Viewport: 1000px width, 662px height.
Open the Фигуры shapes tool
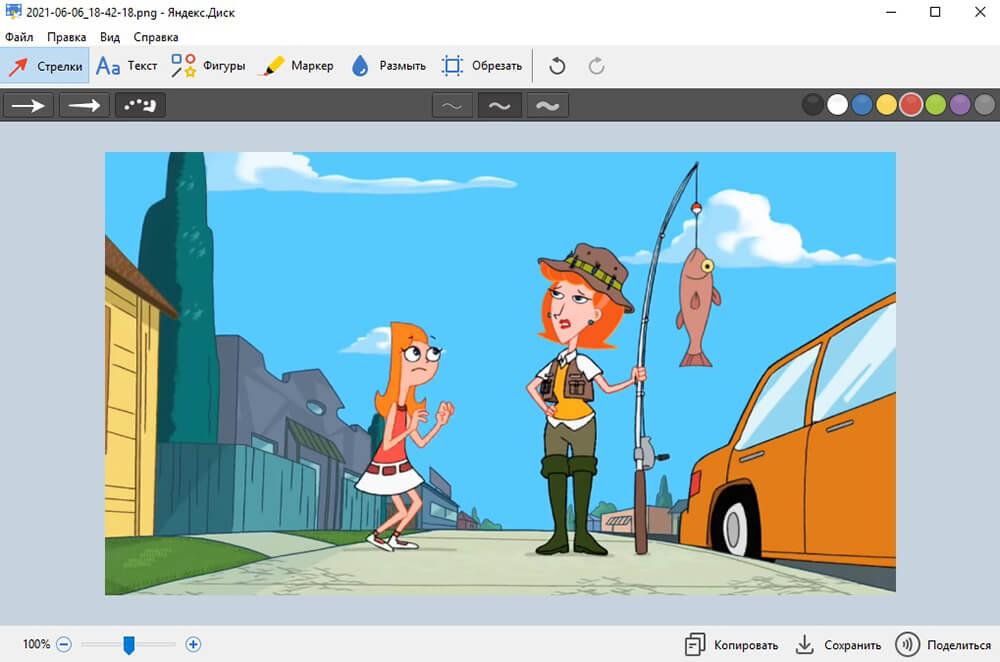coord(208,66)
